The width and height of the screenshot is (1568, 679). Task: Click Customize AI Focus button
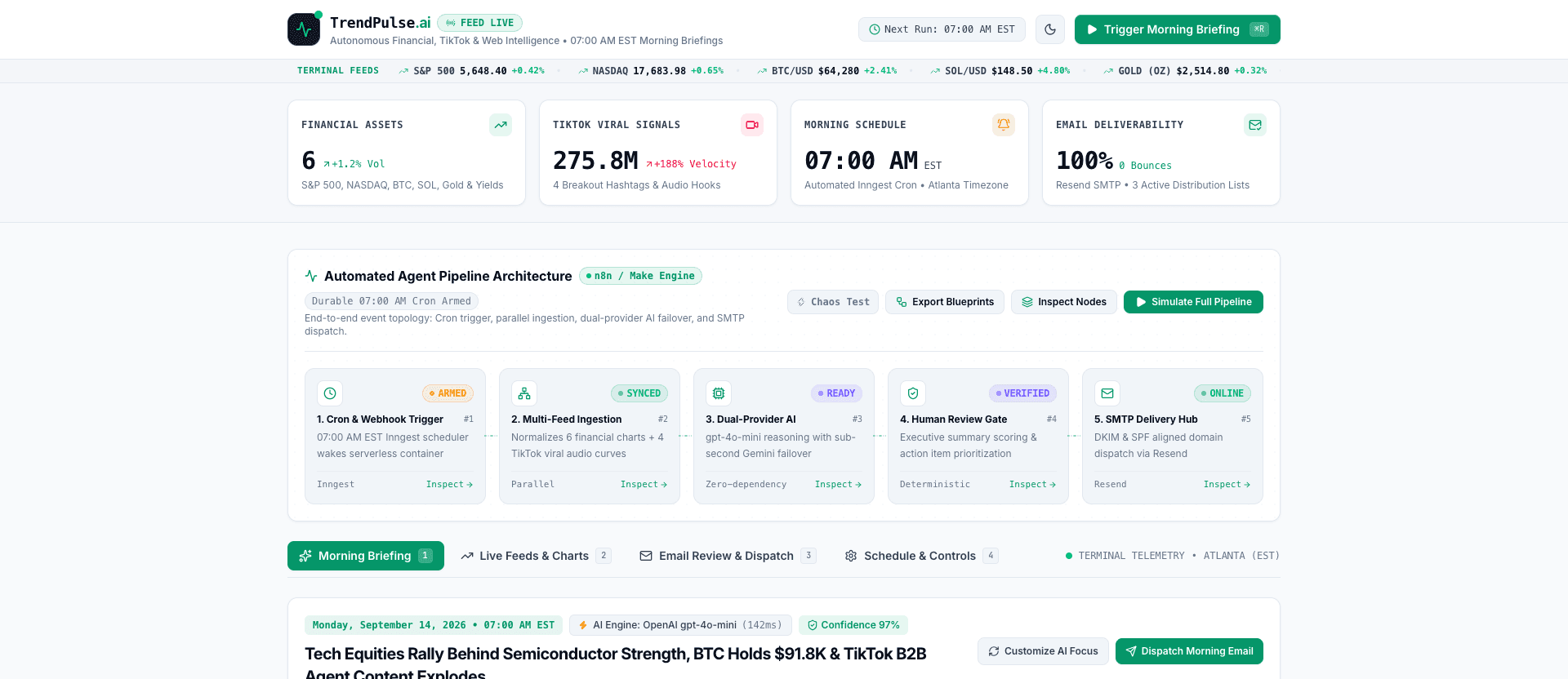click(x=1043, y=651)
